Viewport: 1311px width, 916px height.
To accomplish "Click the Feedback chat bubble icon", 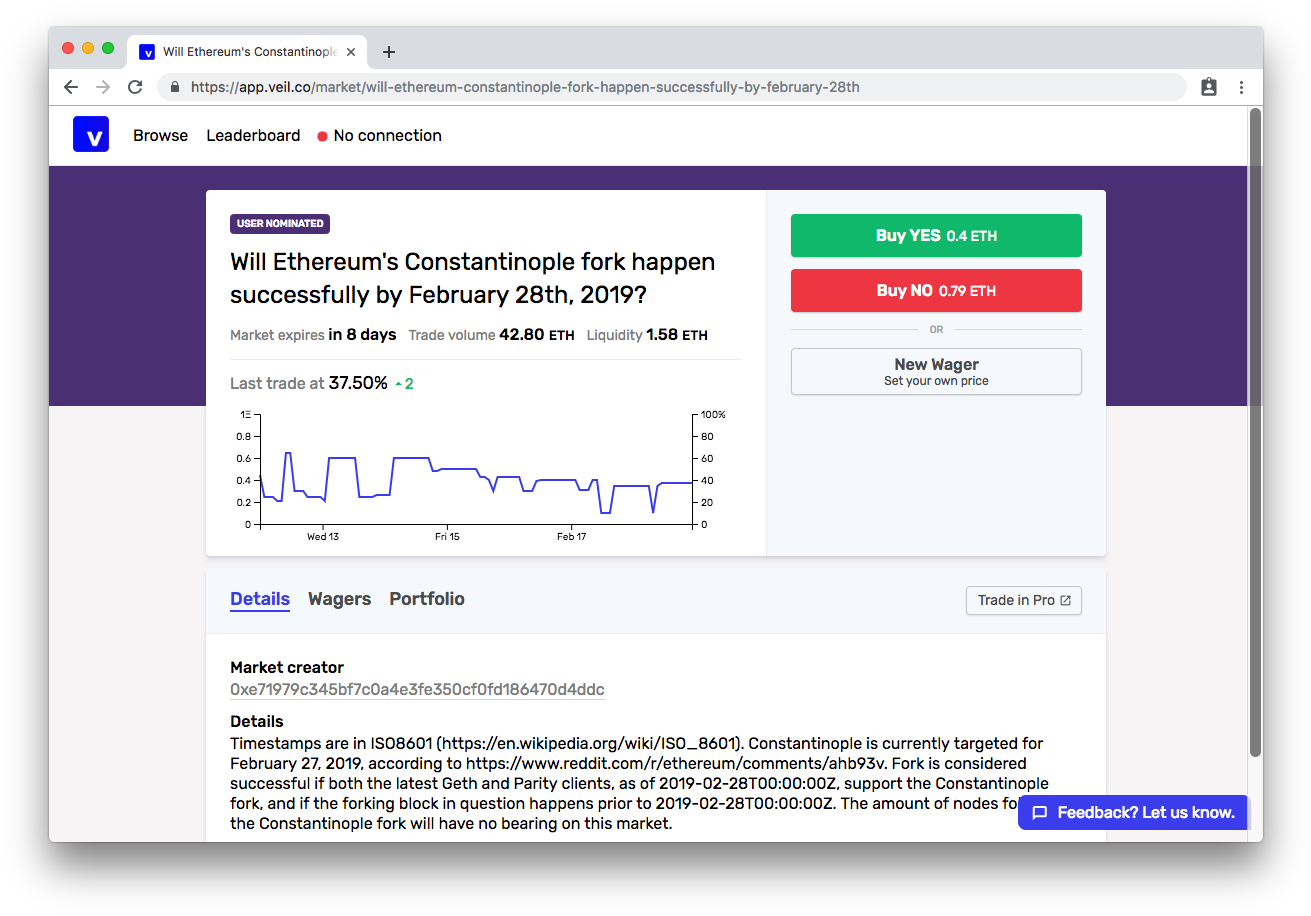I will [1040, 813].
